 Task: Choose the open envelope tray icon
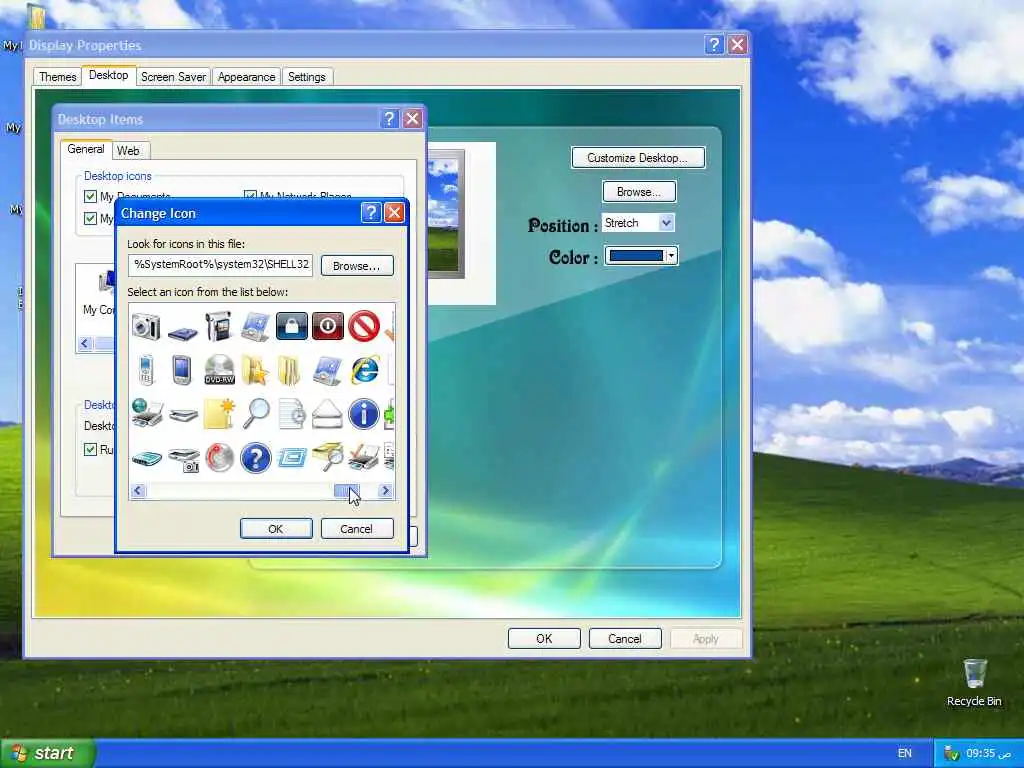[x=327, y=413]
